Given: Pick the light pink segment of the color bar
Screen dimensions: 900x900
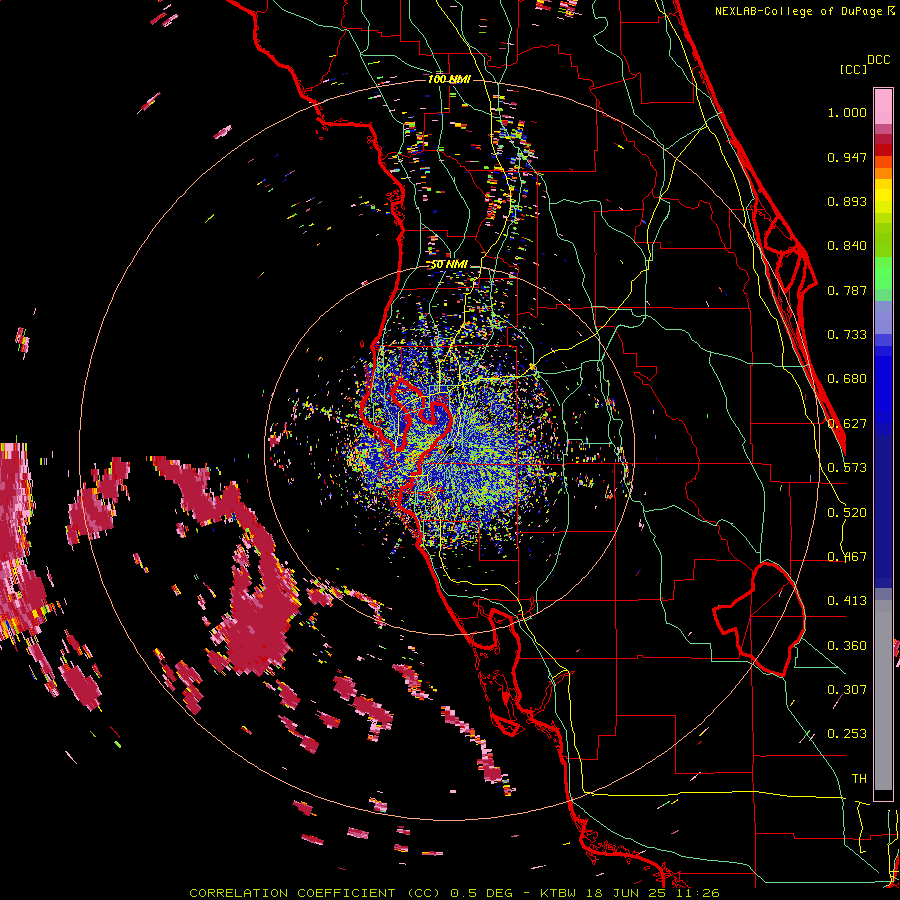Looking at the screenshot, I should (883, 107).
